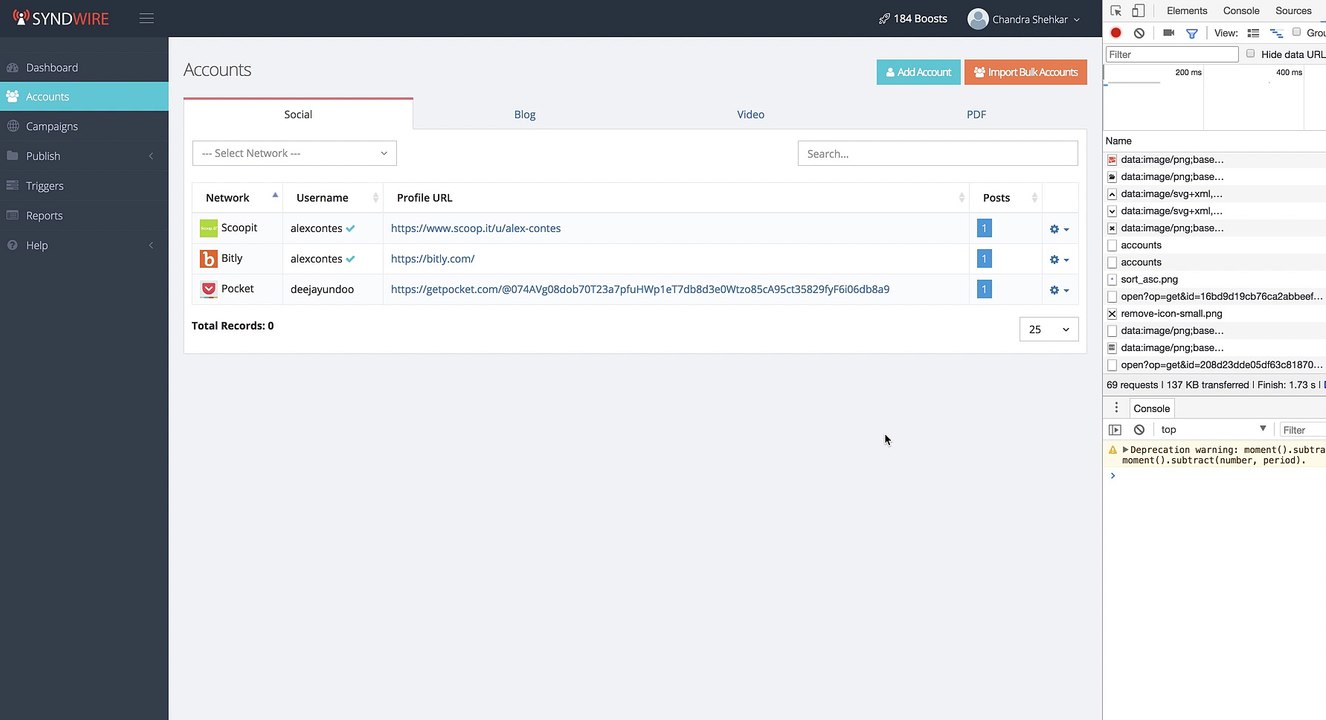Open the DevTools Console top tab
The height and width of the screenshot is (720, 1326).
(x=1241, y=11)
